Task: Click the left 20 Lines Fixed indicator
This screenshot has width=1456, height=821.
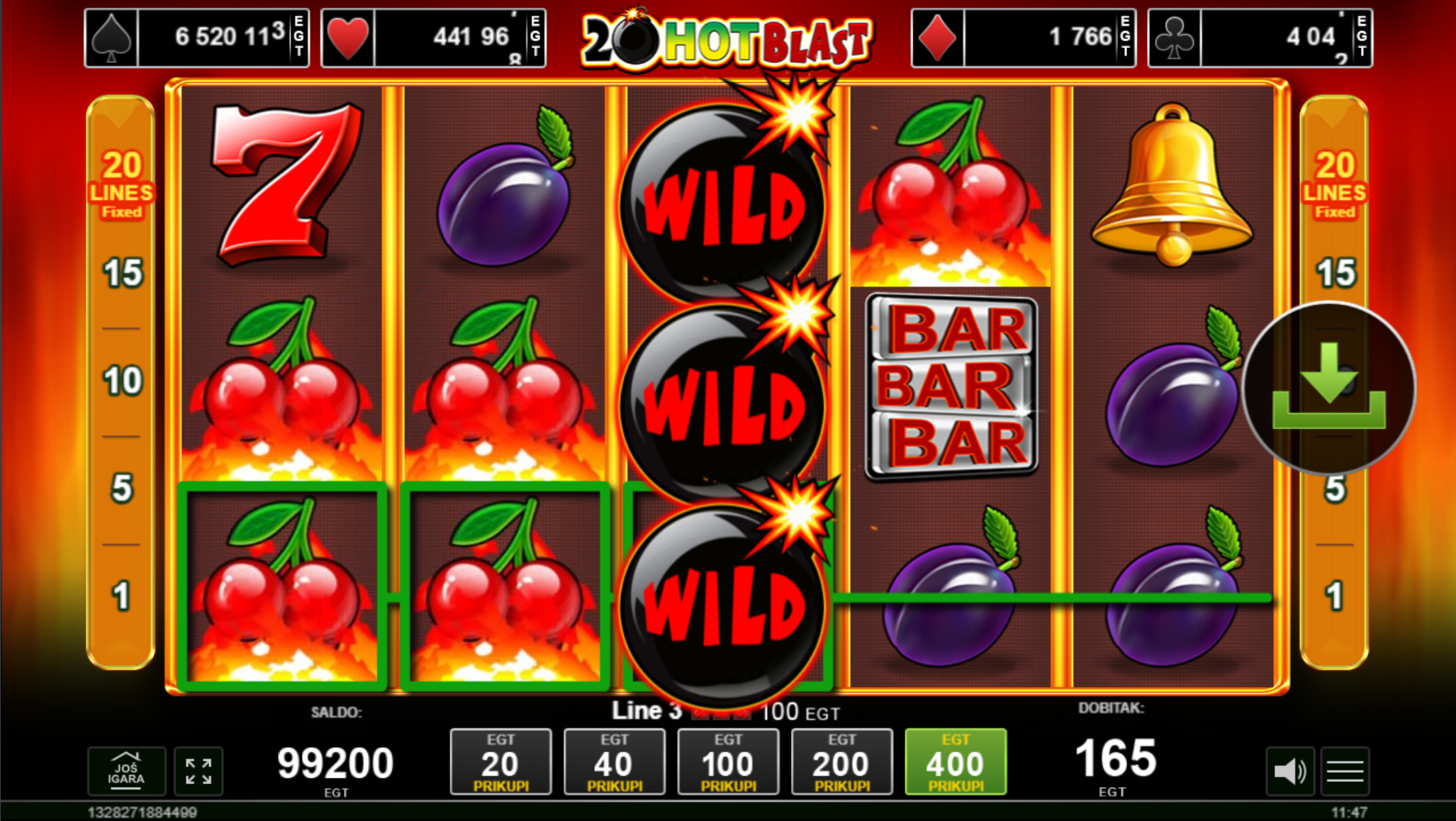Action: [x=121, y=184]
